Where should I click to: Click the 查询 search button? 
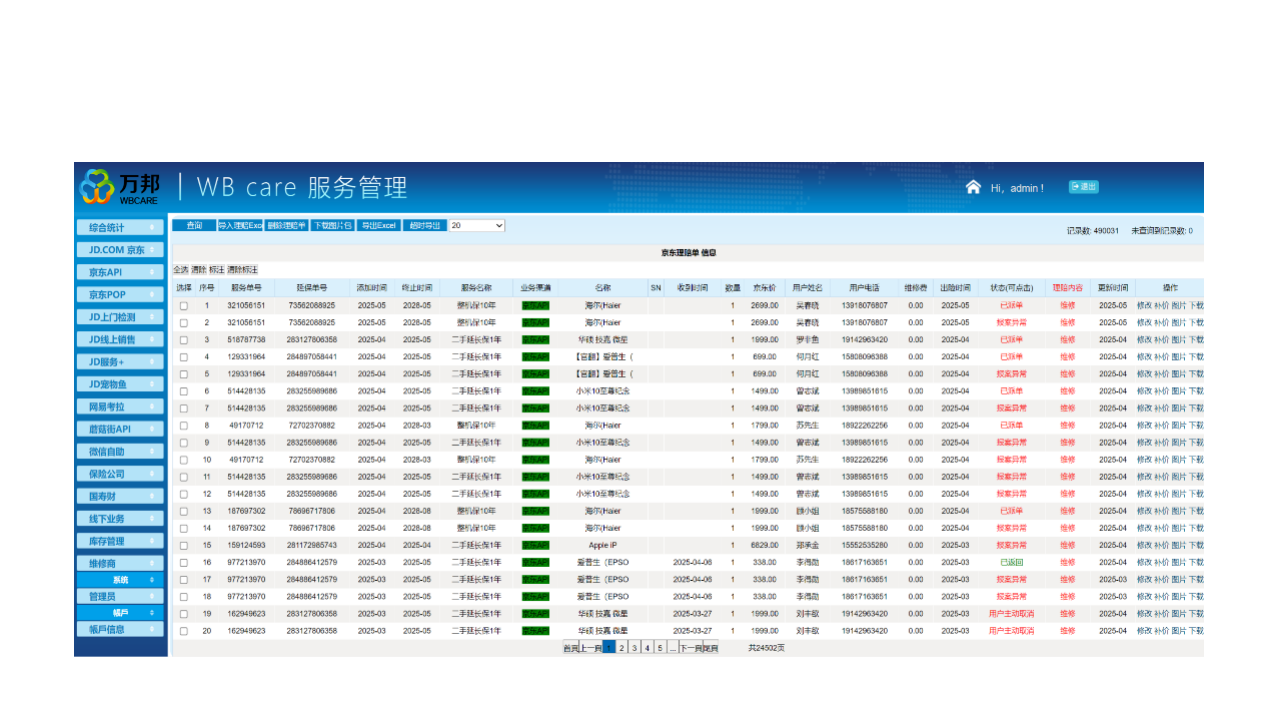(194, 226)
